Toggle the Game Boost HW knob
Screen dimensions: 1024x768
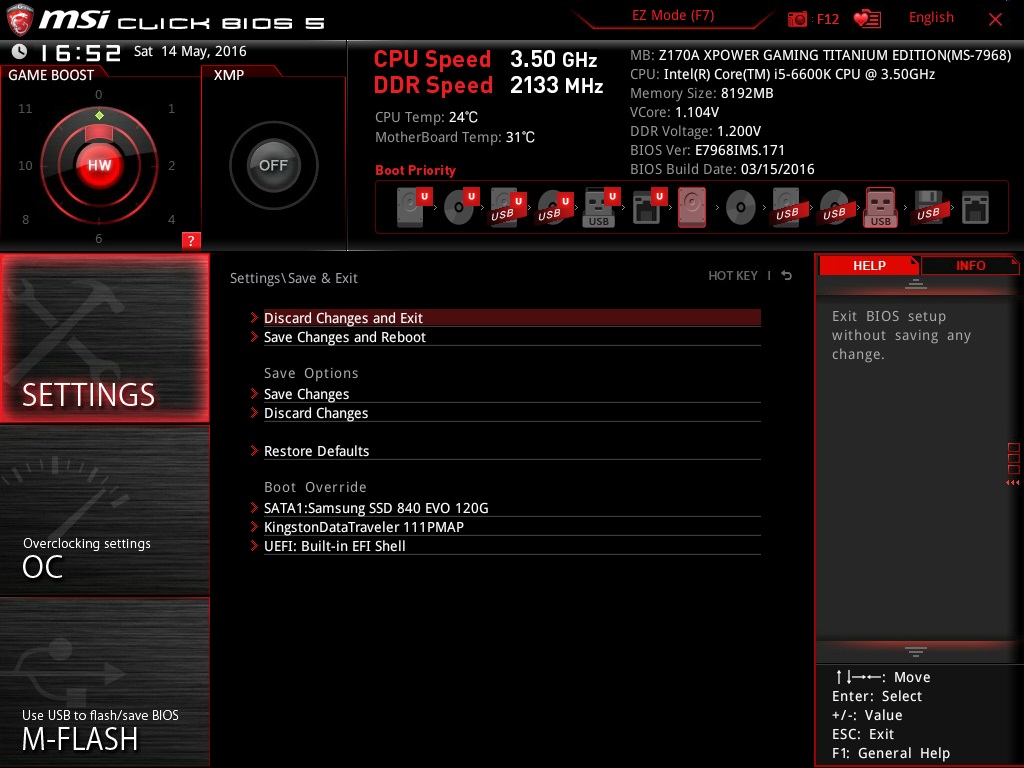coord(99,165)
